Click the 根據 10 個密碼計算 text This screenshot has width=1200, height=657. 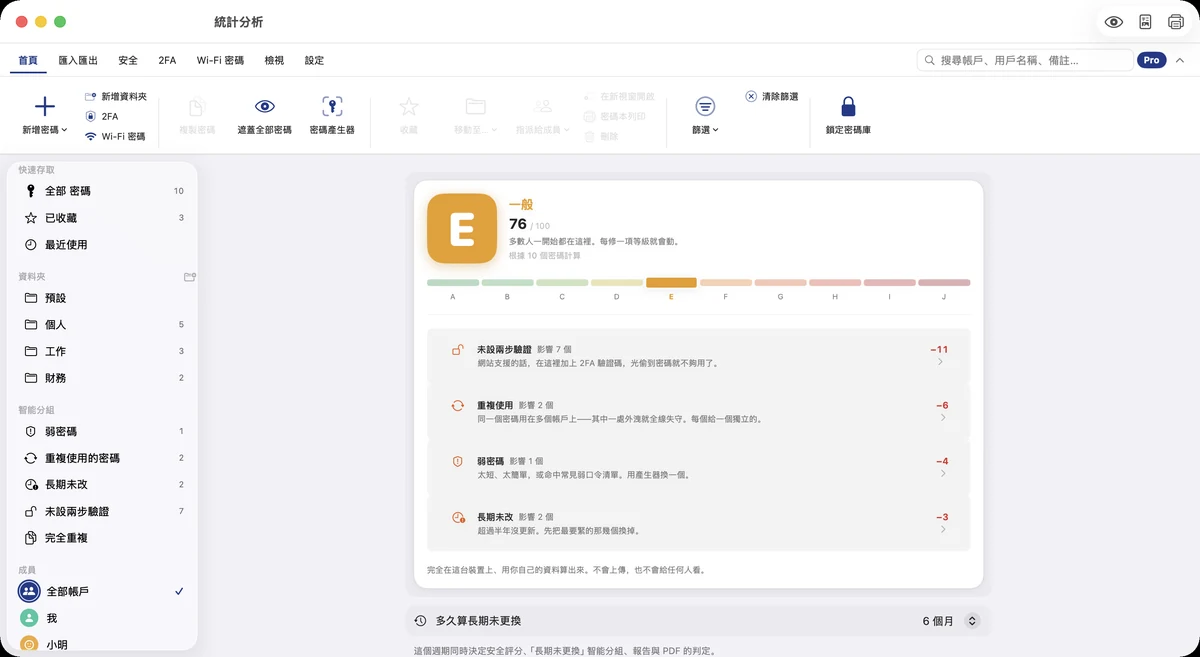545,256
